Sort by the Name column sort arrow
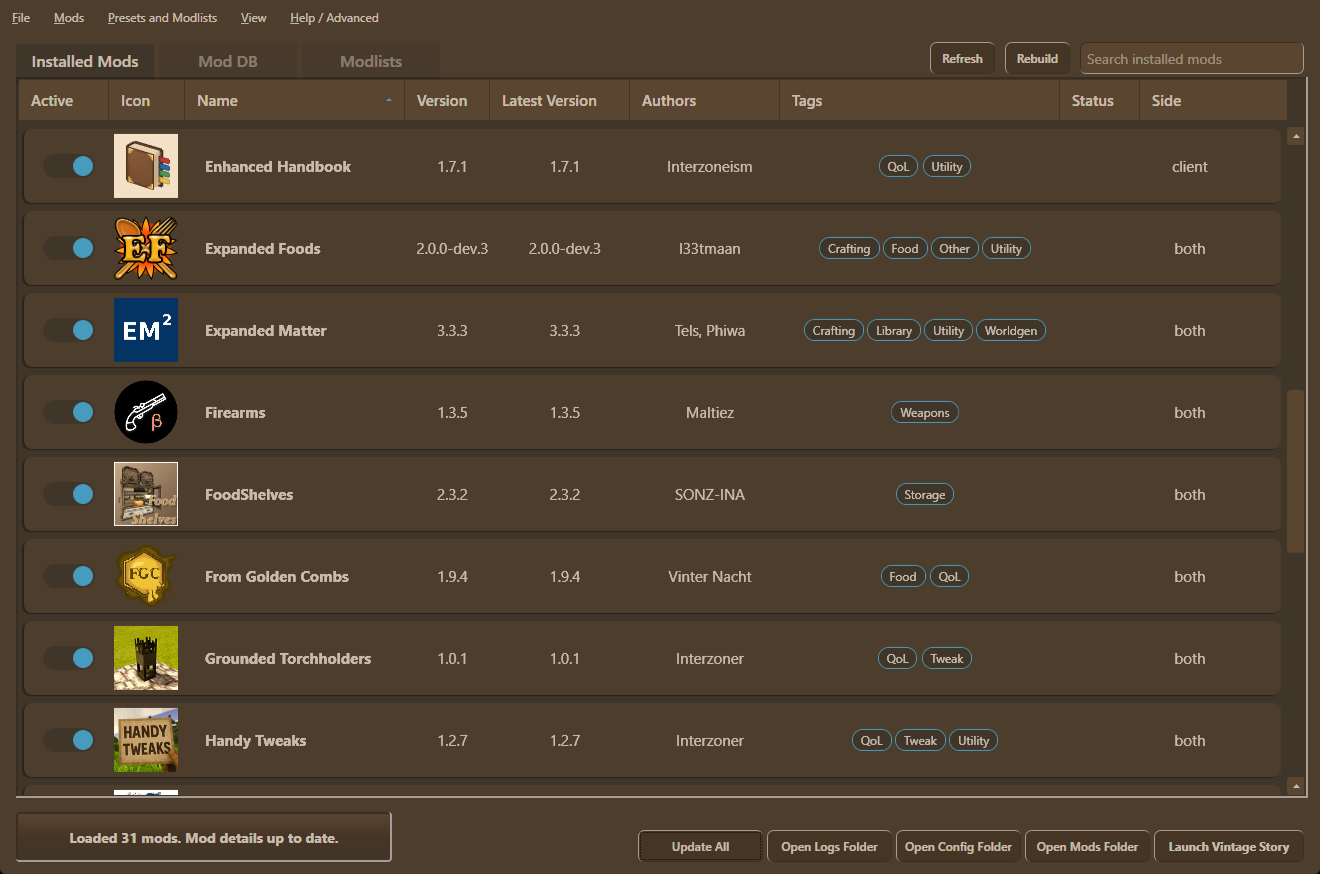1320x874 pixels. pos(388,101)
